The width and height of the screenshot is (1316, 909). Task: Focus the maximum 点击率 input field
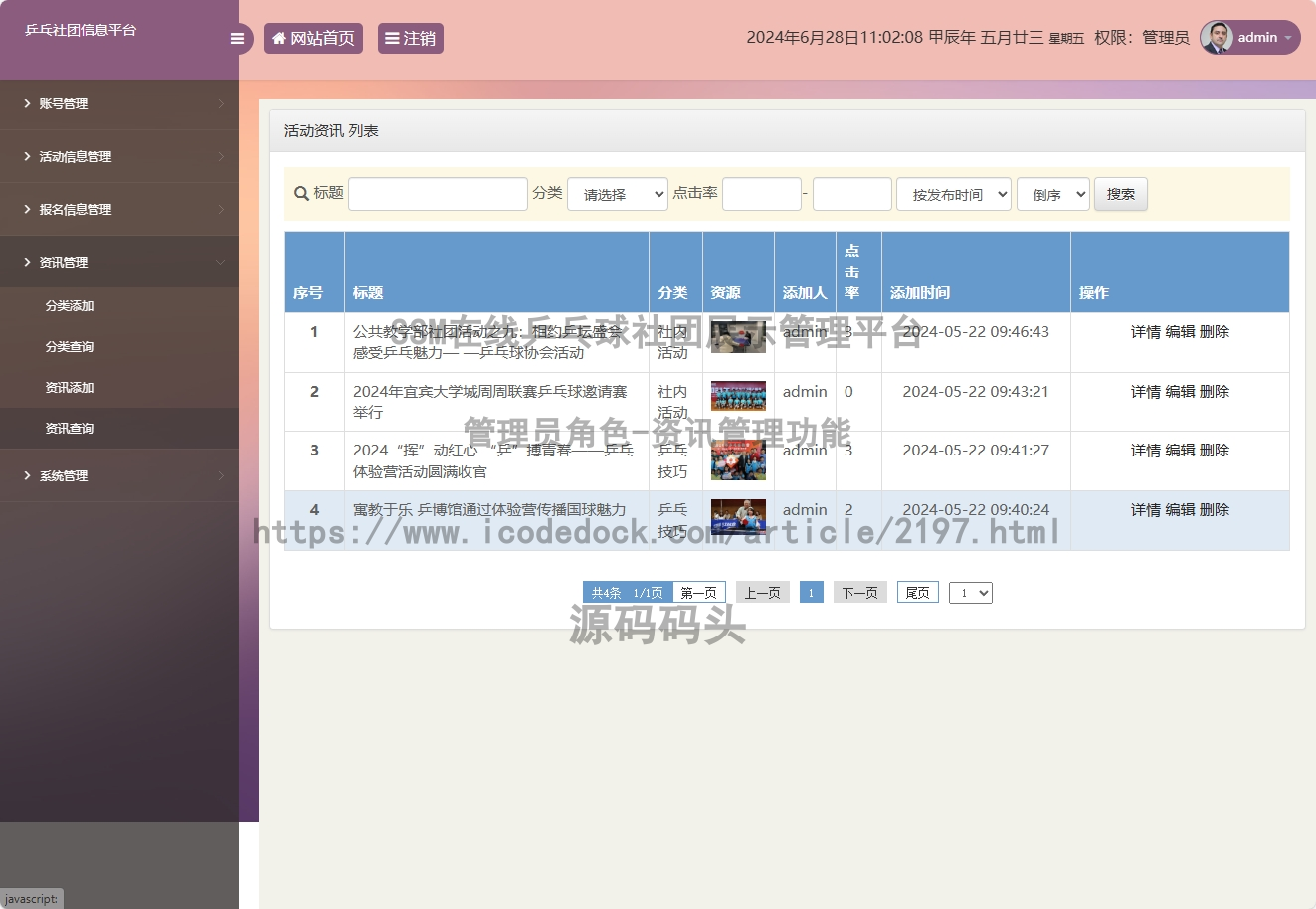pos(852,194)
